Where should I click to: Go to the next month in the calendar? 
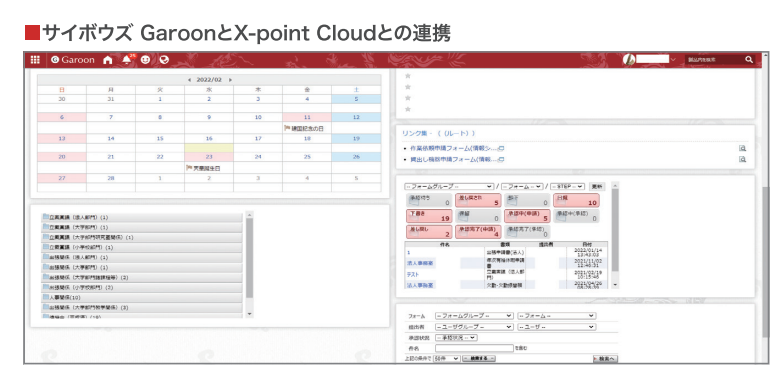click(230, 80)
